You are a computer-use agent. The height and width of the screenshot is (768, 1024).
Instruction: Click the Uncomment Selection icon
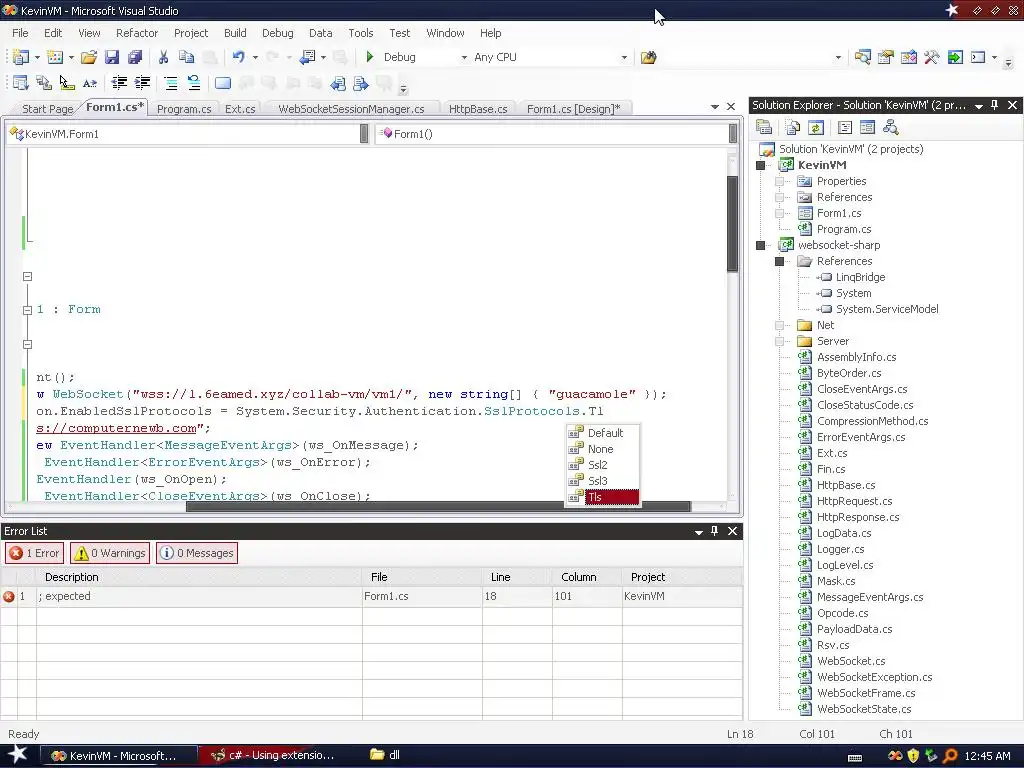pos(193,82)
